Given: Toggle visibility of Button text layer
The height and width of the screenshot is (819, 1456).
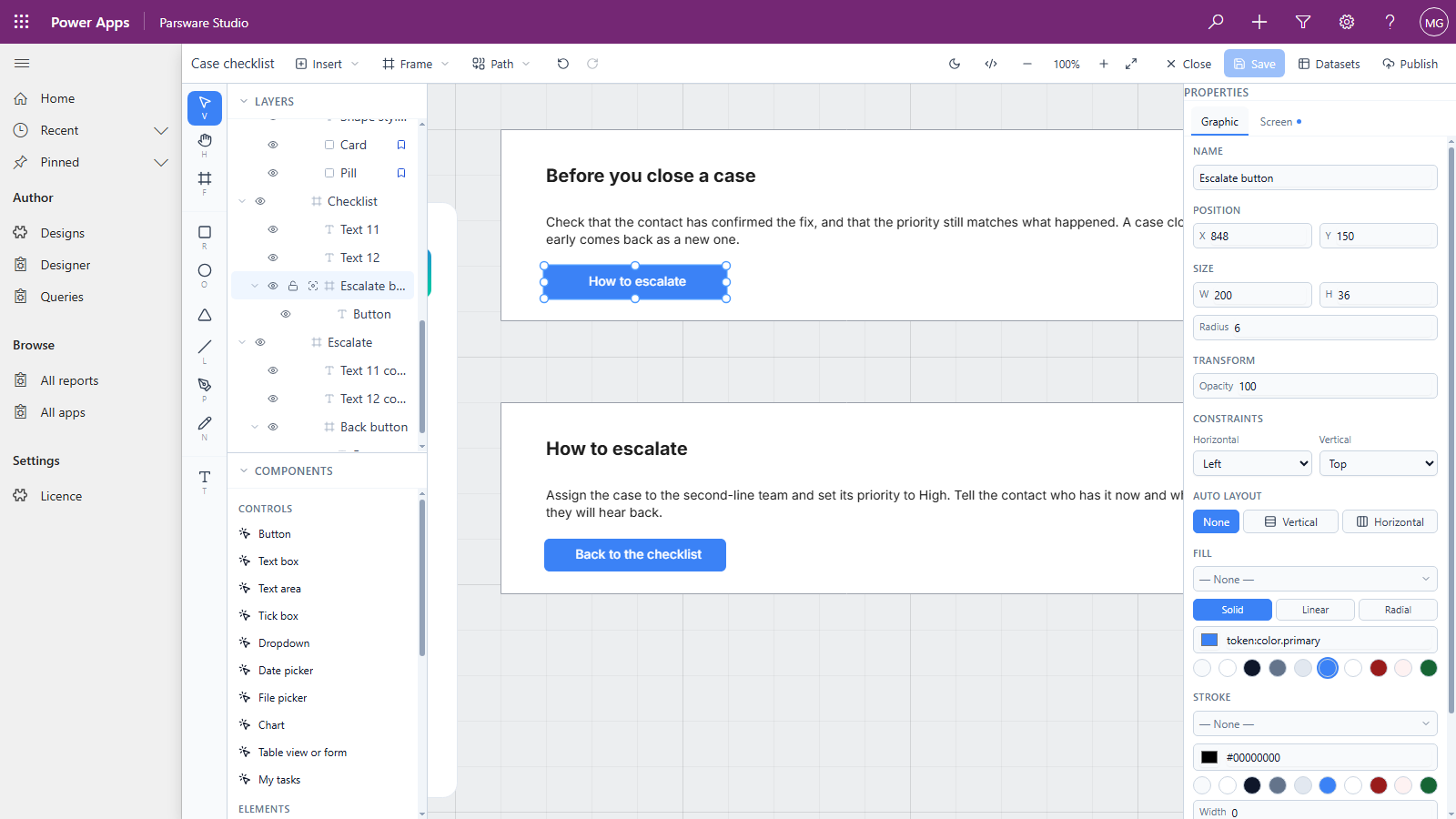Looking at the screenshot, I should (286, 314).
